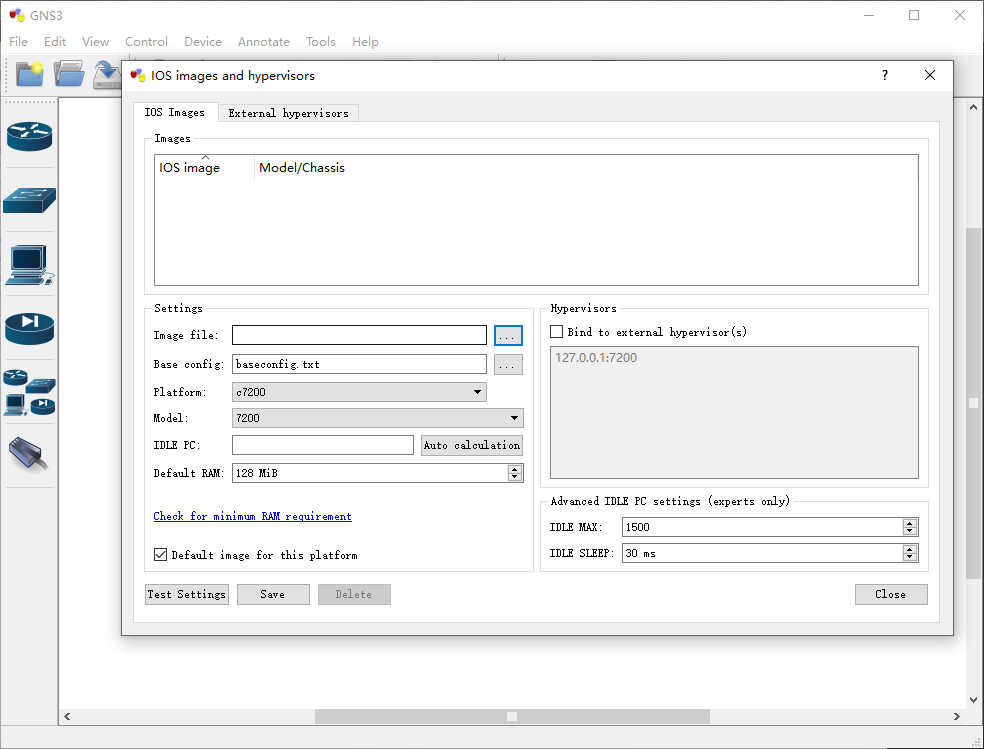Viewport: 984px width, 749px height.
Task: Close the IOS images and hypervisors dialog
Action: coord(930,75)
